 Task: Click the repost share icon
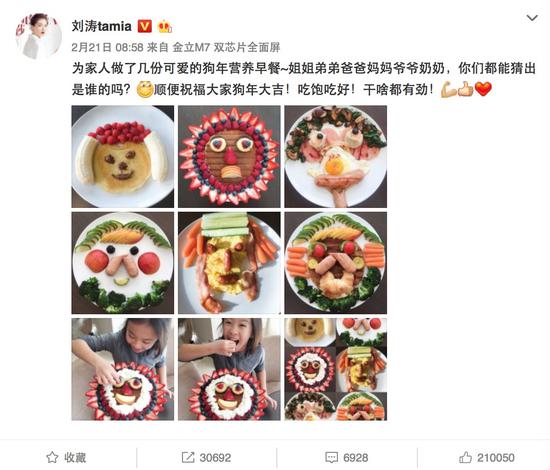pyautogui.click(x=188, y=457)
